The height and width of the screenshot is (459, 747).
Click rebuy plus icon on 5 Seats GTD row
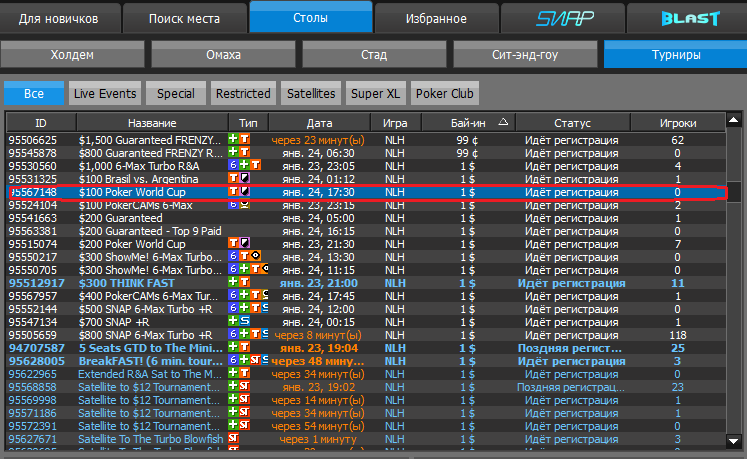[233, 347]
